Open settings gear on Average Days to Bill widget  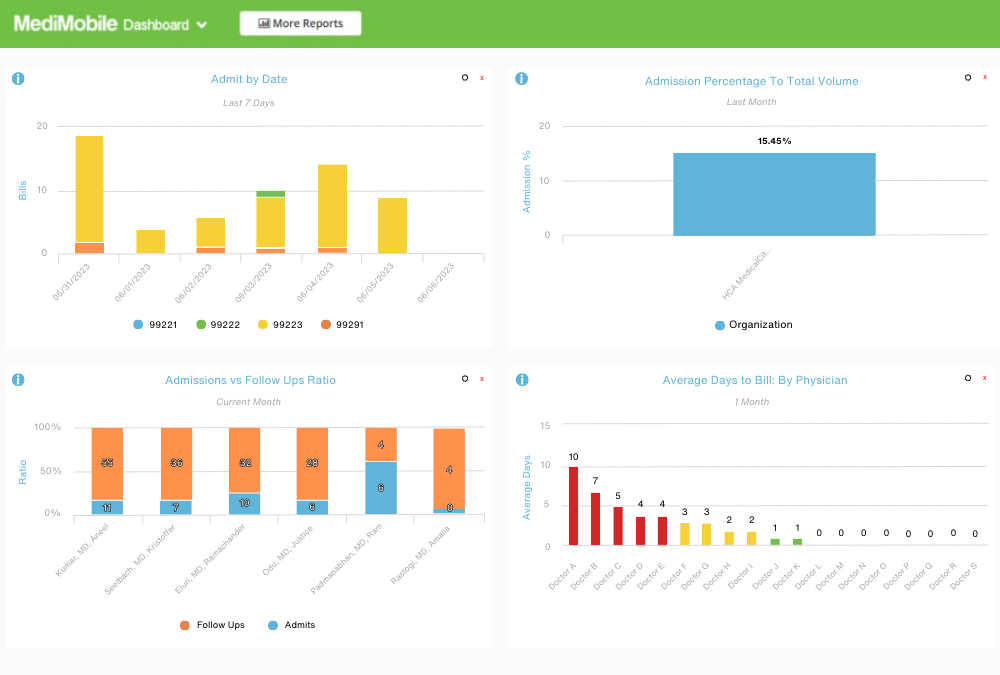(x=967, y=378)
